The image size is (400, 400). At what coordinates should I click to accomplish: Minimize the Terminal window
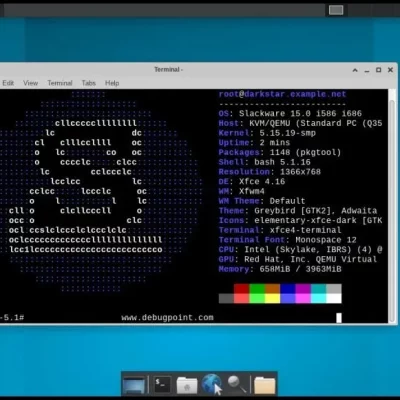(x=367, y=70)
